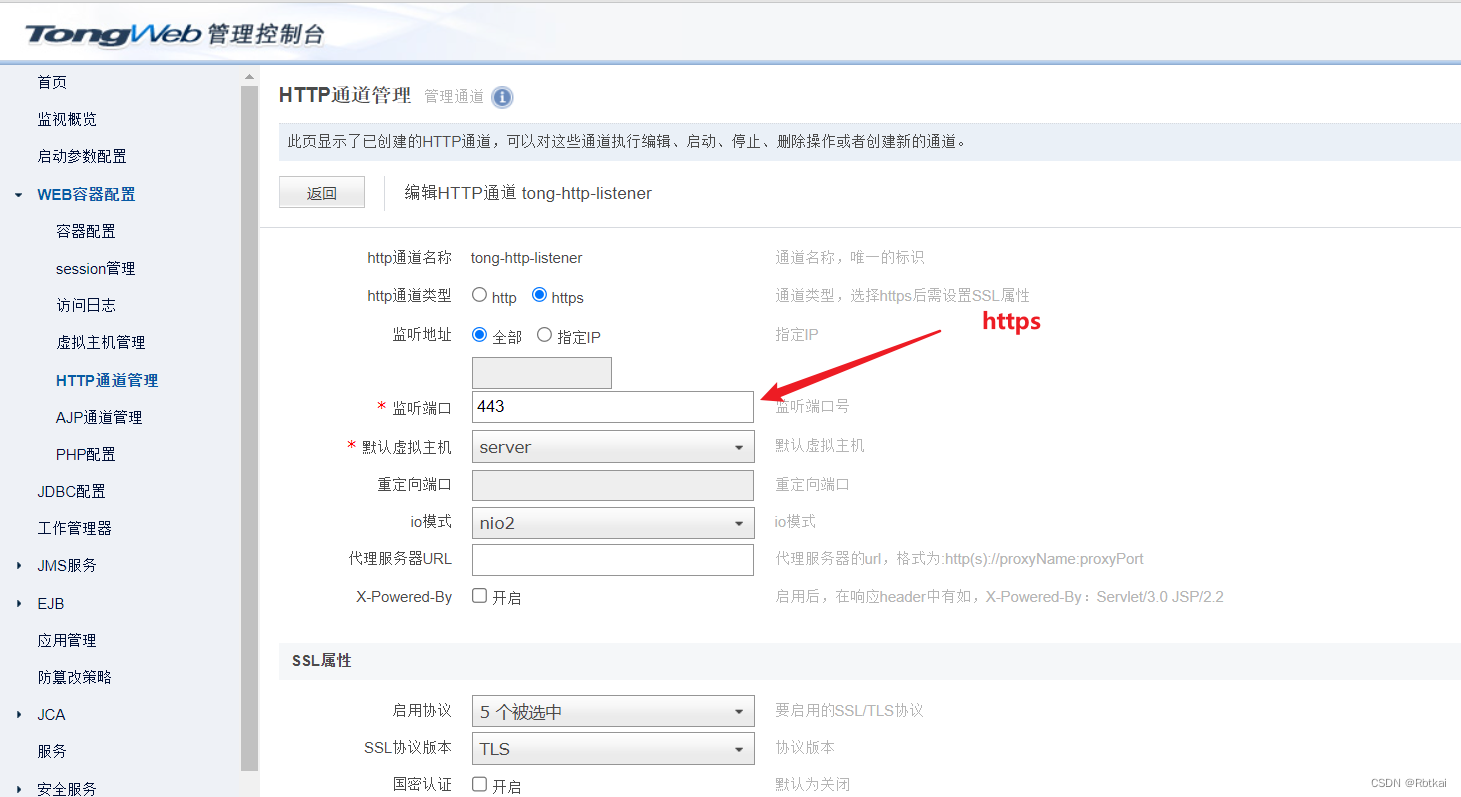Open the 启用协议 5 个被选中 dropdown
The image size is (1461, 797).
(x=613, y=712)
